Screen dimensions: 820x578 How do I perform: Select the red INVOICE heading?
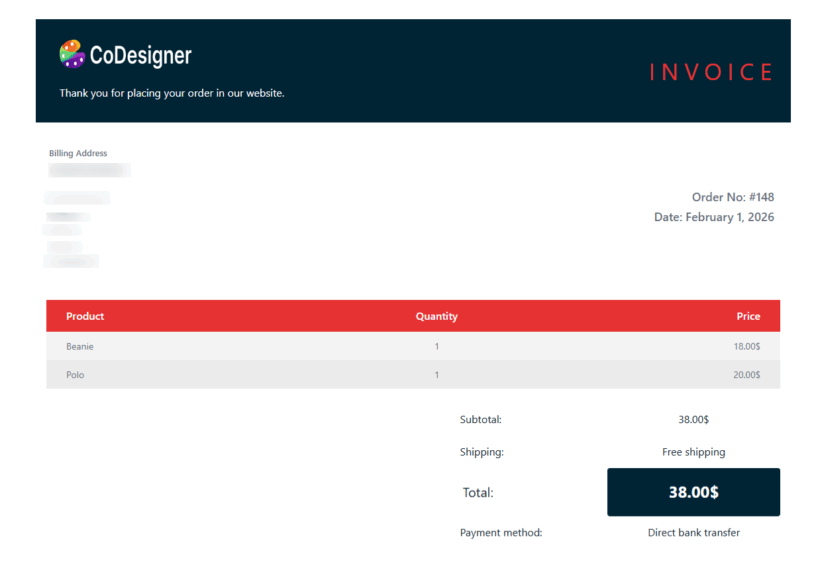tap(710, 72)
